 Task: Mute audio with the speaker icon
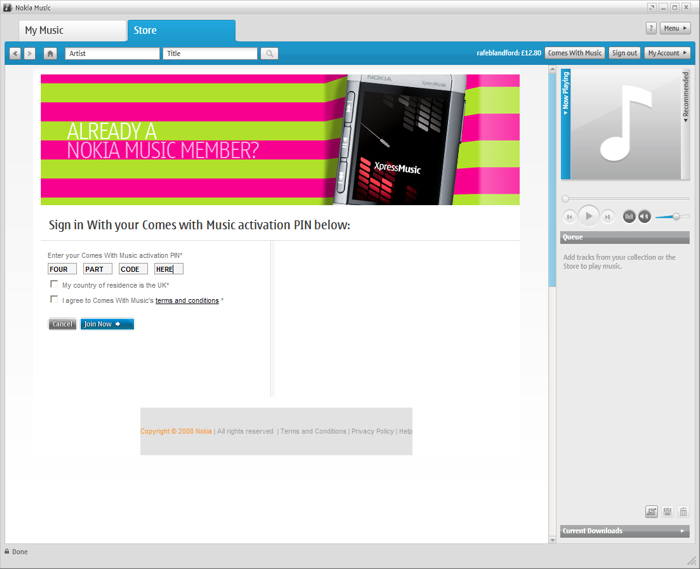[x=645, y=217]
